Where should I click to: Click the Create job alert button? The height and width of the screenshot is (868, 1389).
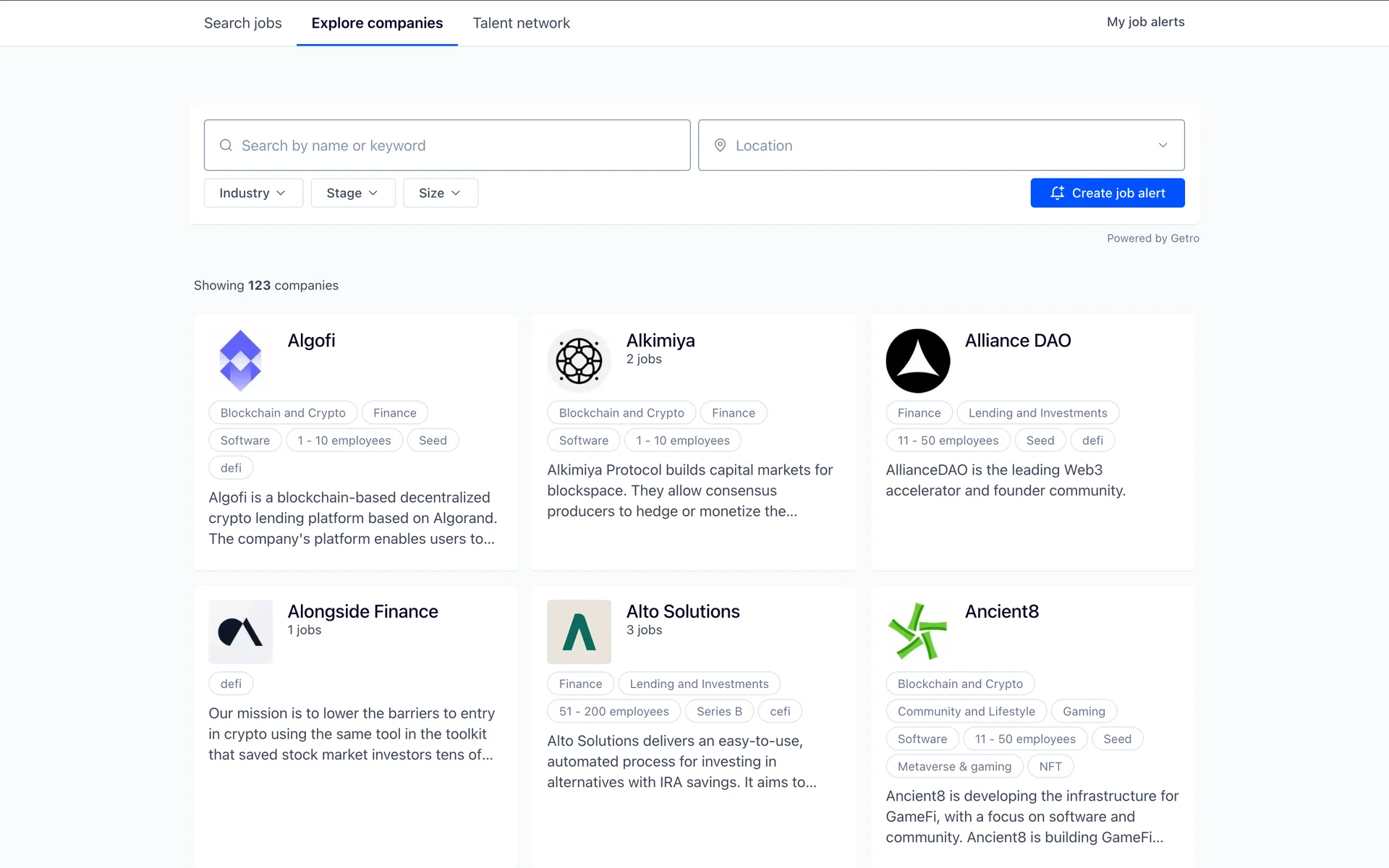click(x=1107, y=193)
